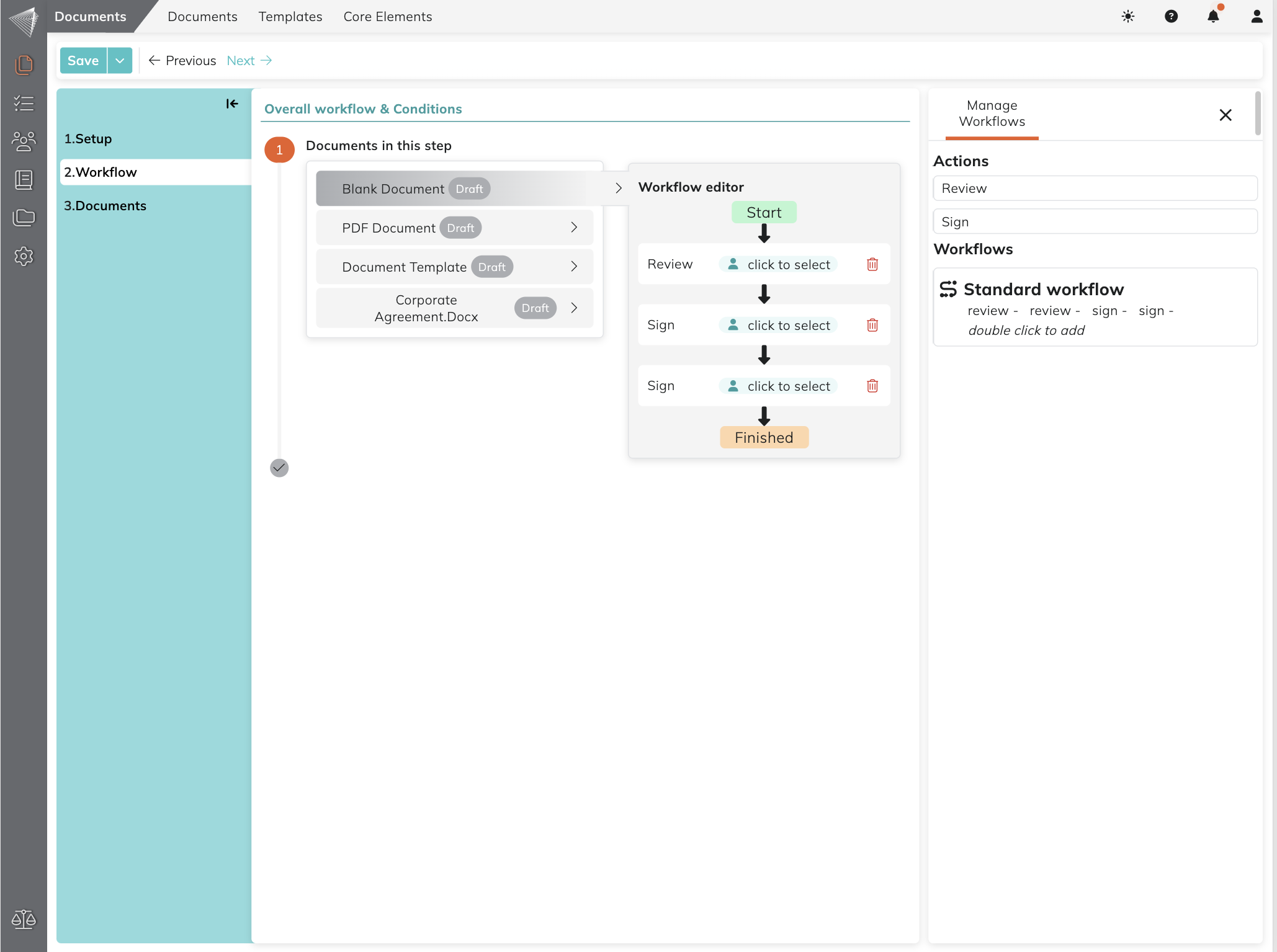The image size is (1277, 952).
Task: Open the checklist sidebar icon
Action: point(24,103)
